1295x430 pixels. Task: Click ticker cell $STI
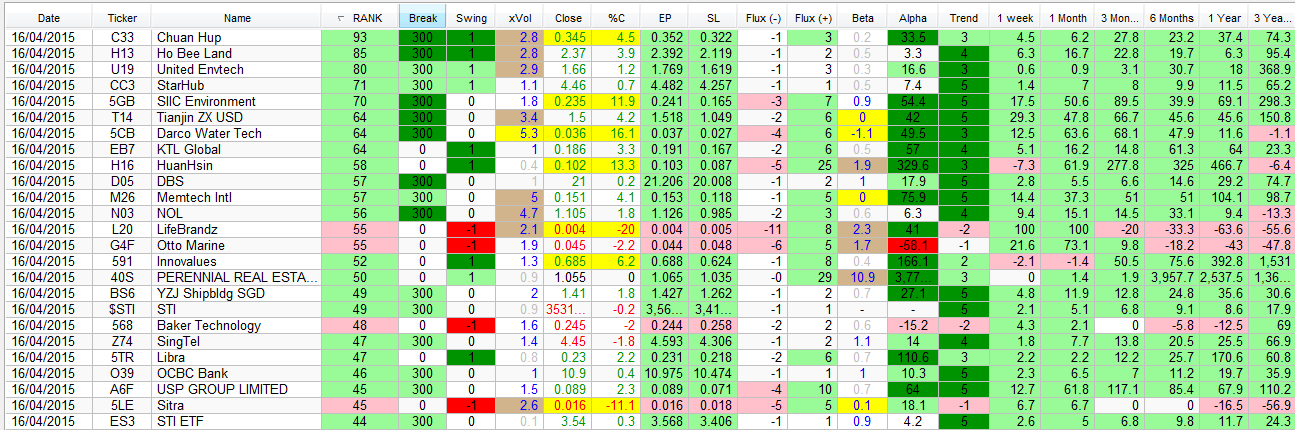[123, 310]
